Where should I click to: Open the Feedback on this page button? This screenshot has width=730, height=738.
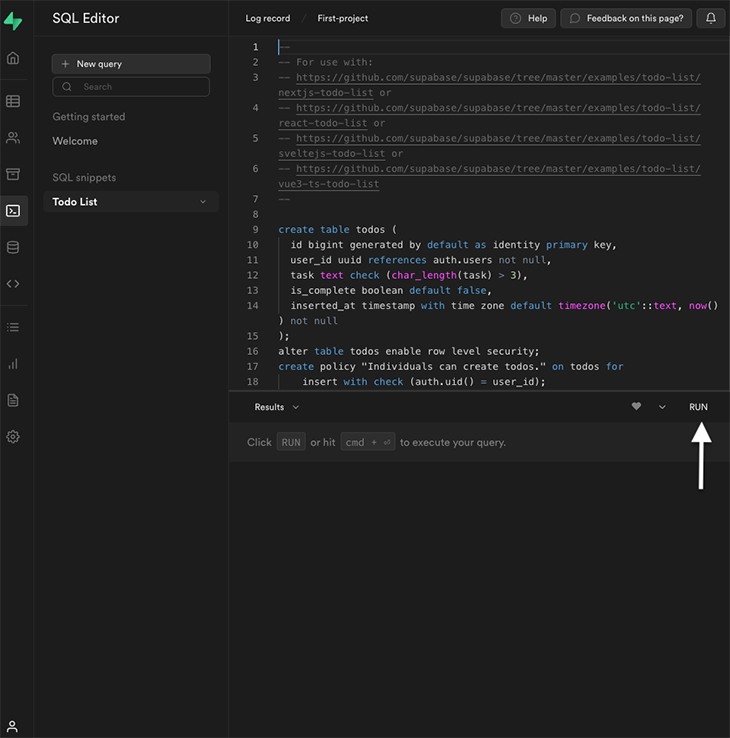[x=627, y=18]
